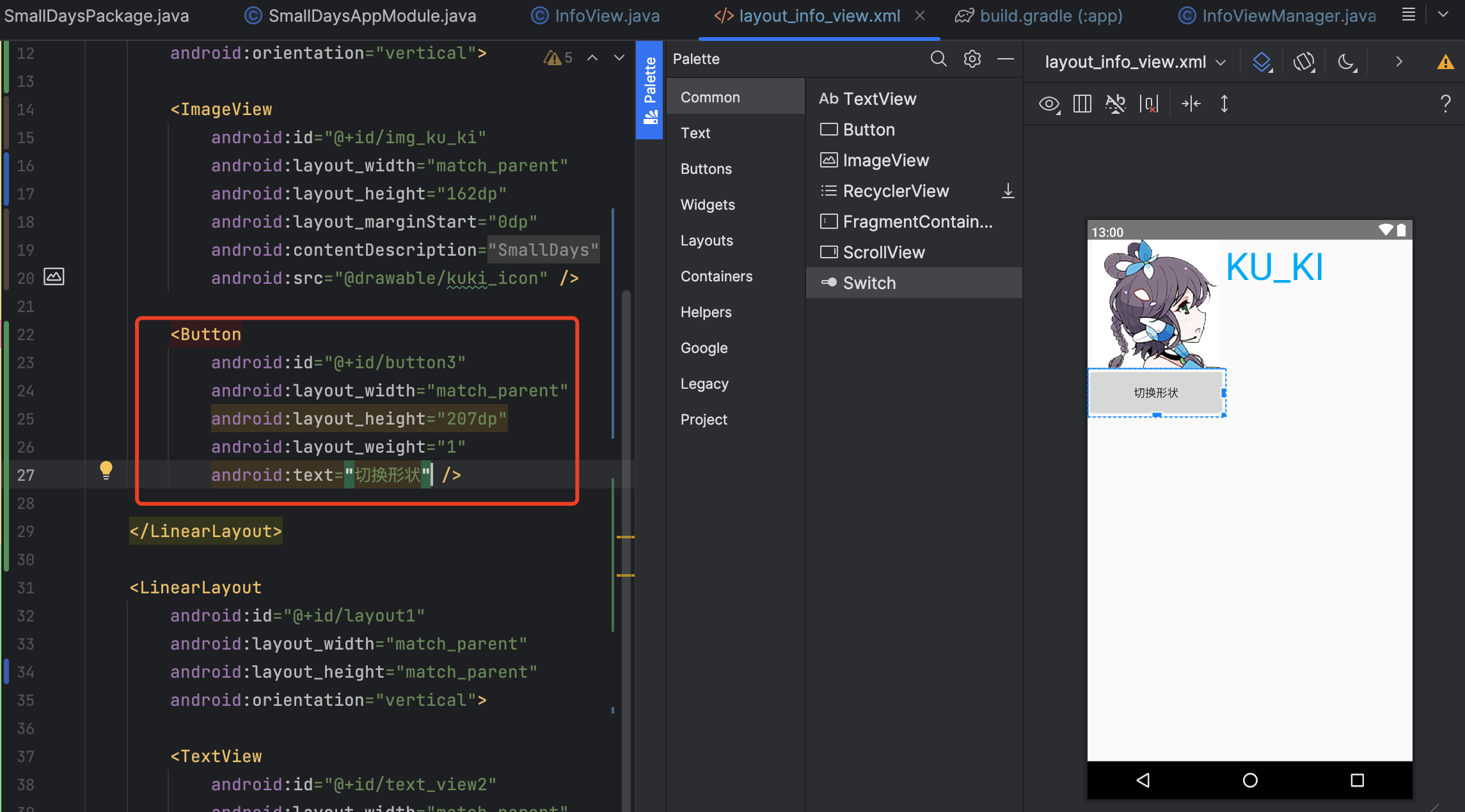
Task: Expand the Common palette category
Action: click(x=710, y=96)
